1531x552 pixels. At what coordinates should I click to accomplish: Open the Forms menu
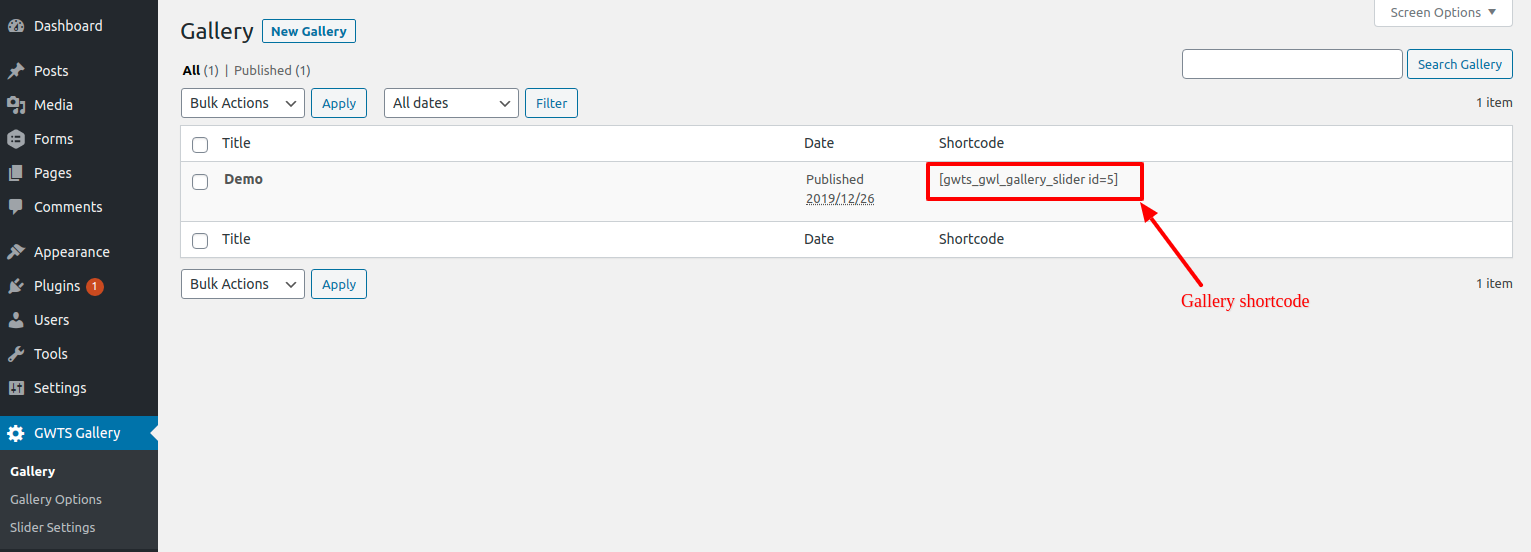click(x=79, y=139)
